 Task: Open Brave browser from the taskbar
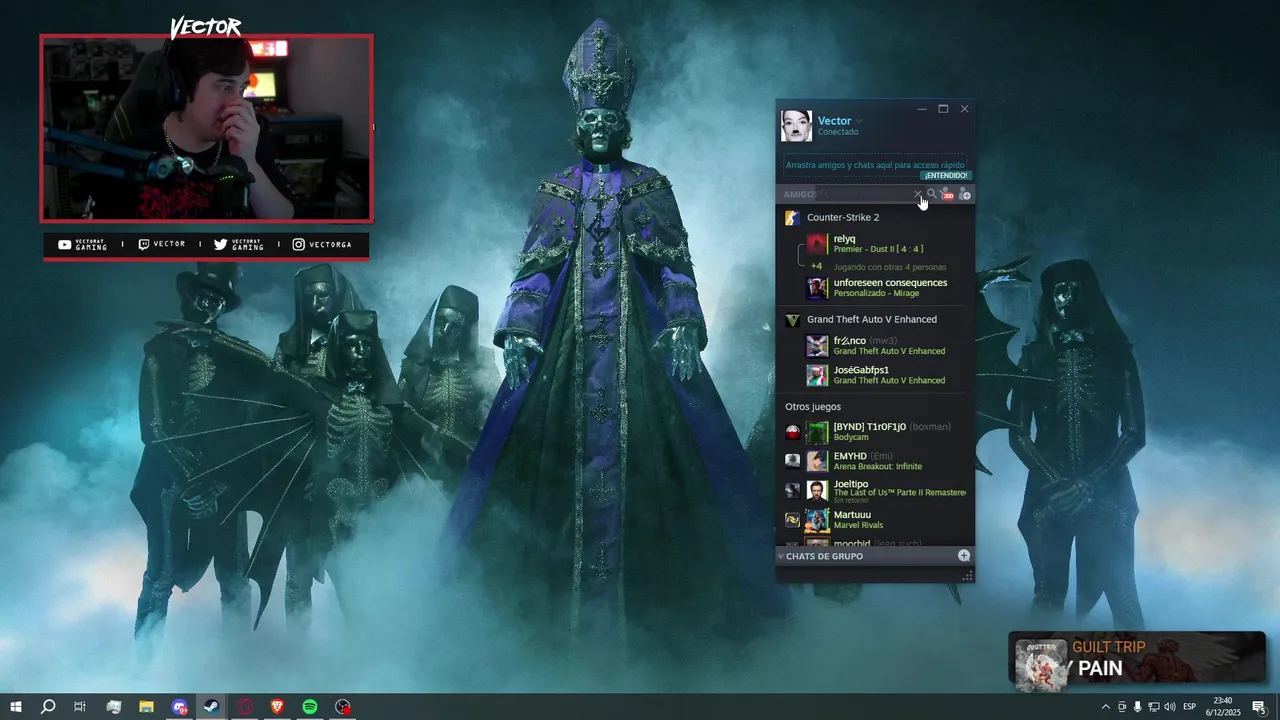click(x=277, y=707)
